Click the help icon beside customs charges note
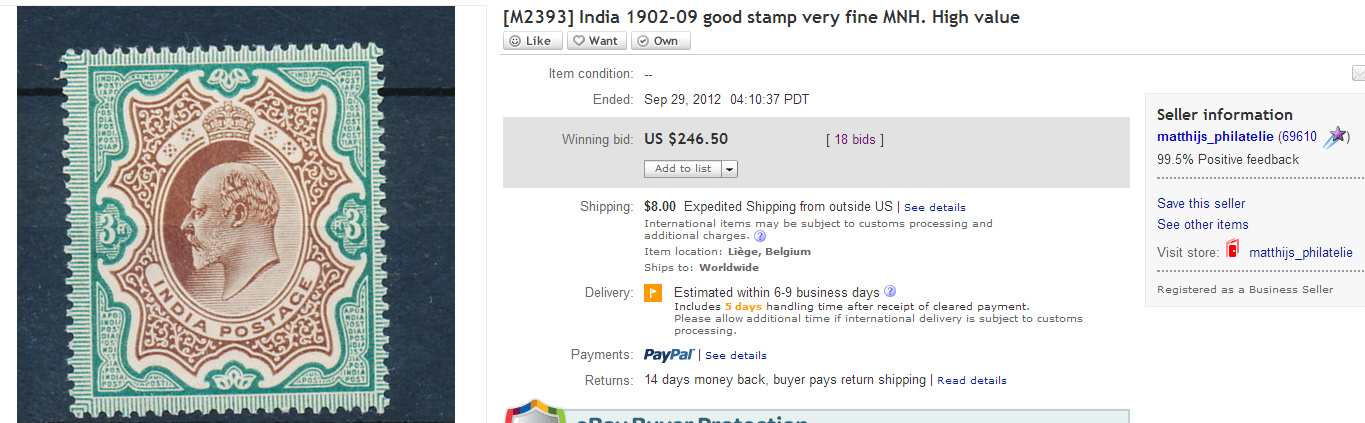1365x423 pixels. click(x=760, y=237)
